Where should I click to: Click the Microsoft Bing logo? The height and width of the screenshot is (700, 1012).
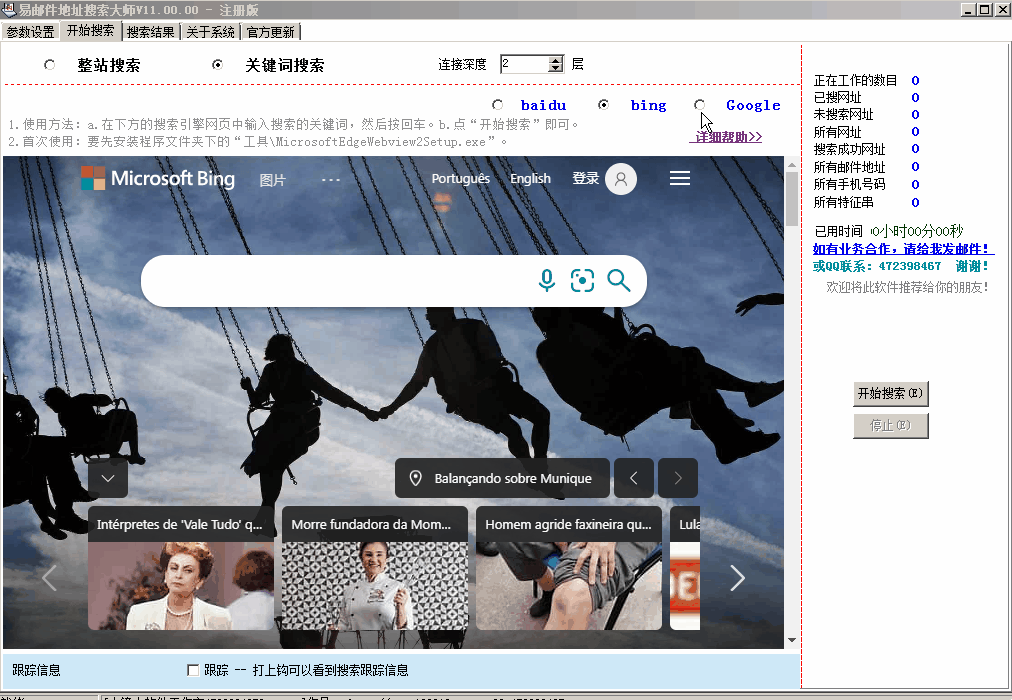[158, 179]
